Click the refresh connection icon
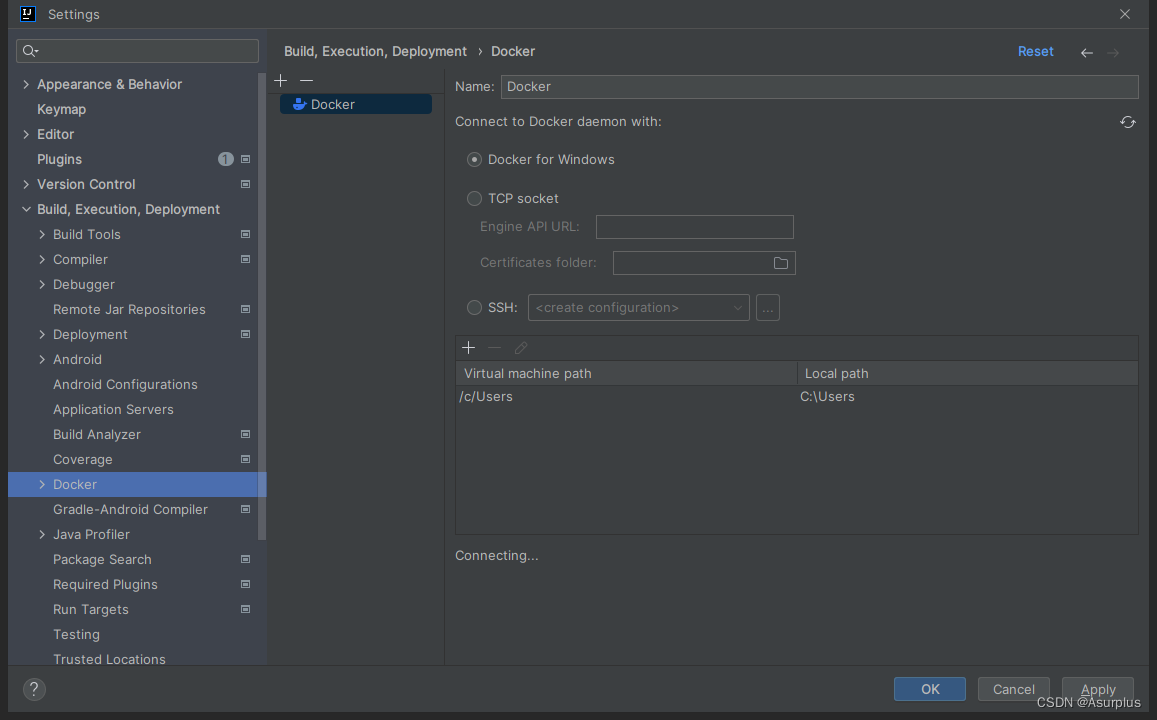The image size is (1157, 720). click(1127, 122)
